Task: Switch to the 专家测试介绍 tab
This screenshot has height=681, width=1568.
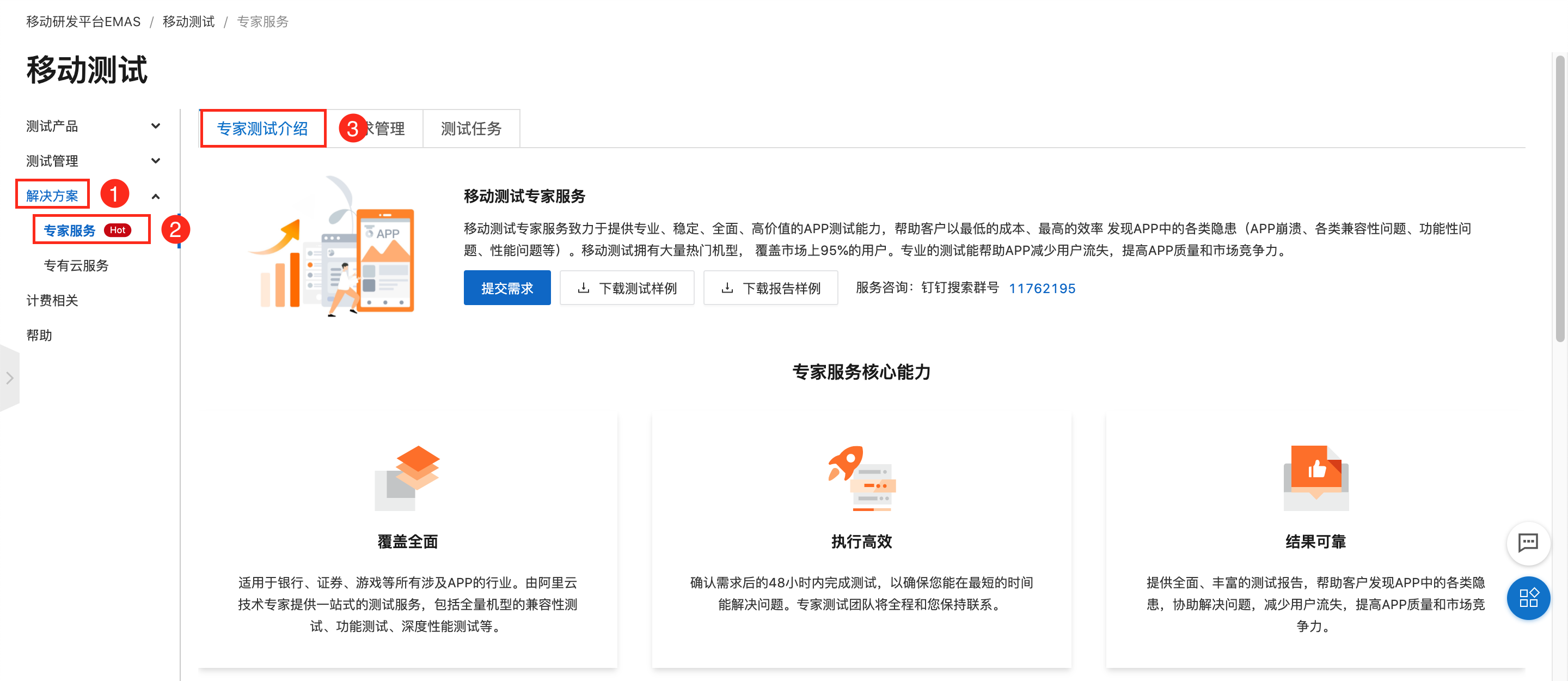Action: pos(262,129)
